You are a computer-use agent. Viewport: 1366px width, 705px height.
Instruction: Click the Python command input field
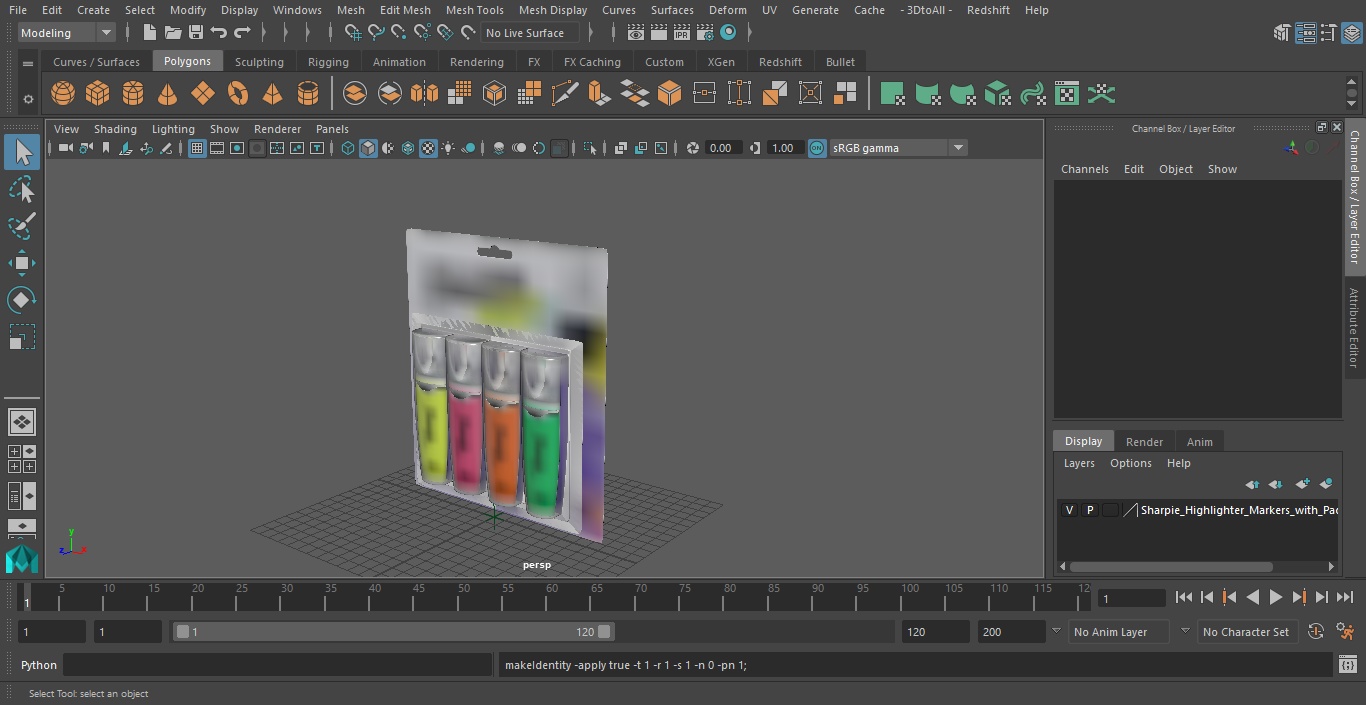pyautogui.click(x=278, y=665)
